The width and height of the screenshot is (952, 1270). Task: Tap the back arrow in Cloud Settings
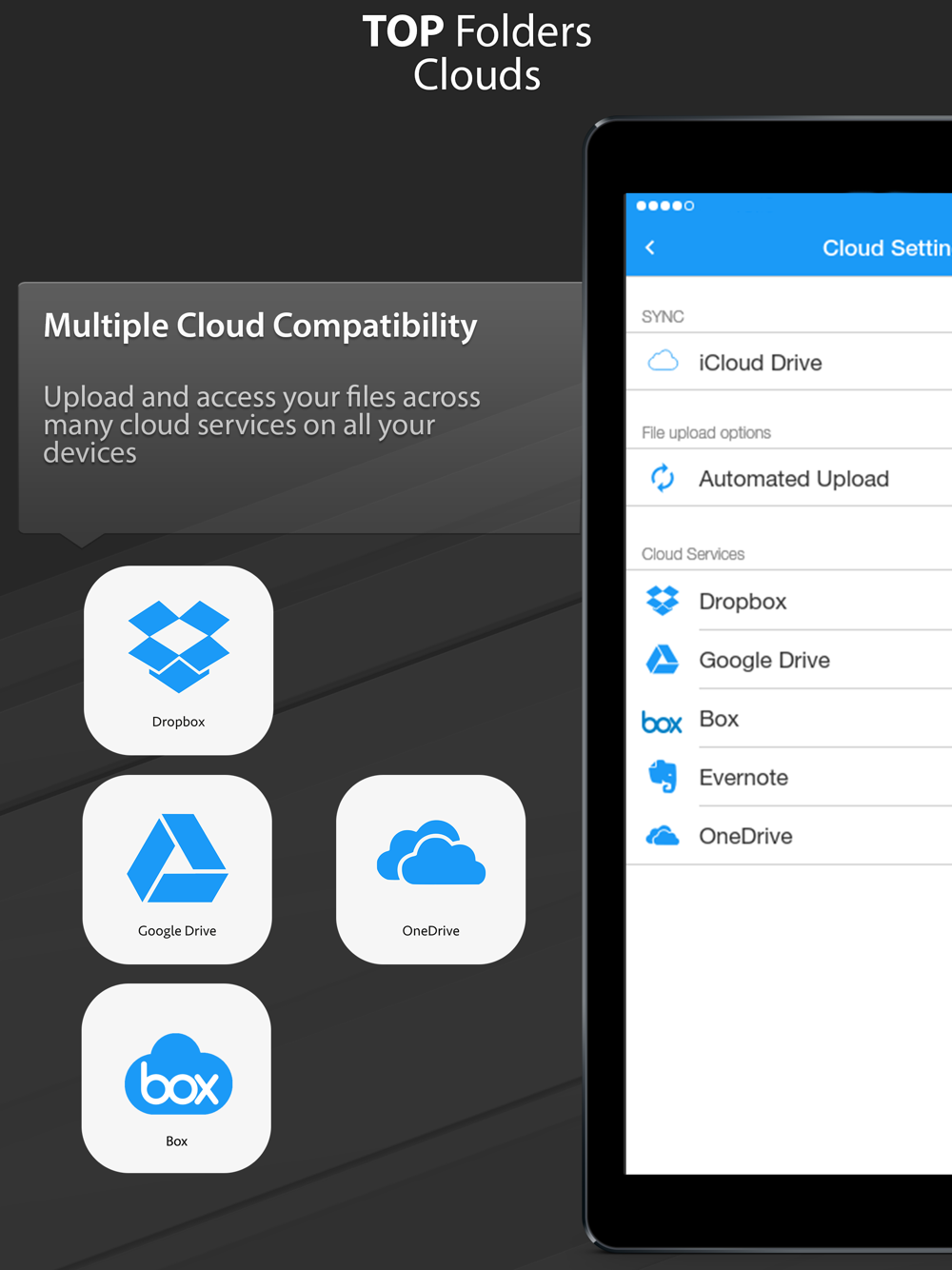[650, 248]
